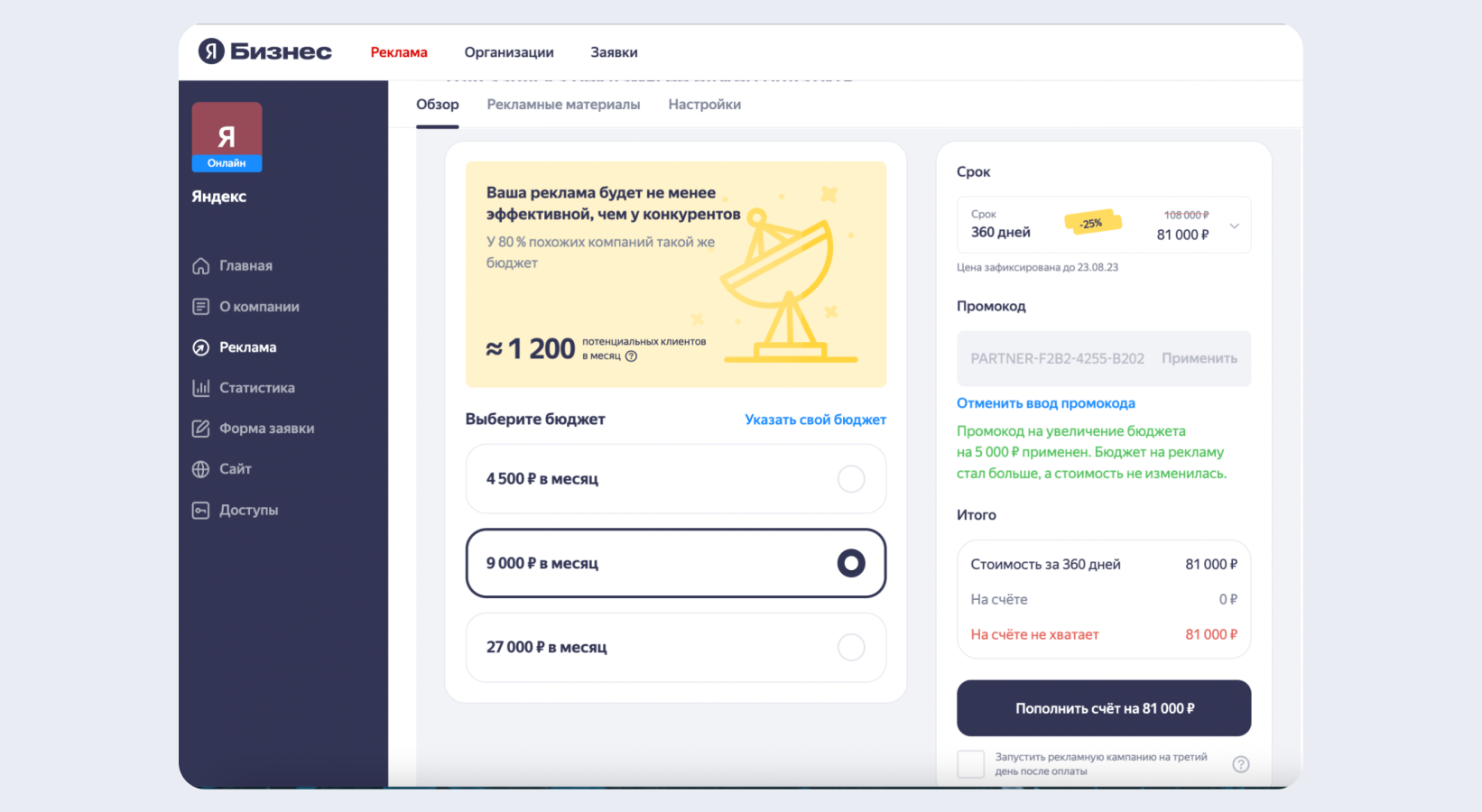Open the Заявки top menu item
Screen dimensions: 1482x812
(614, 52)
